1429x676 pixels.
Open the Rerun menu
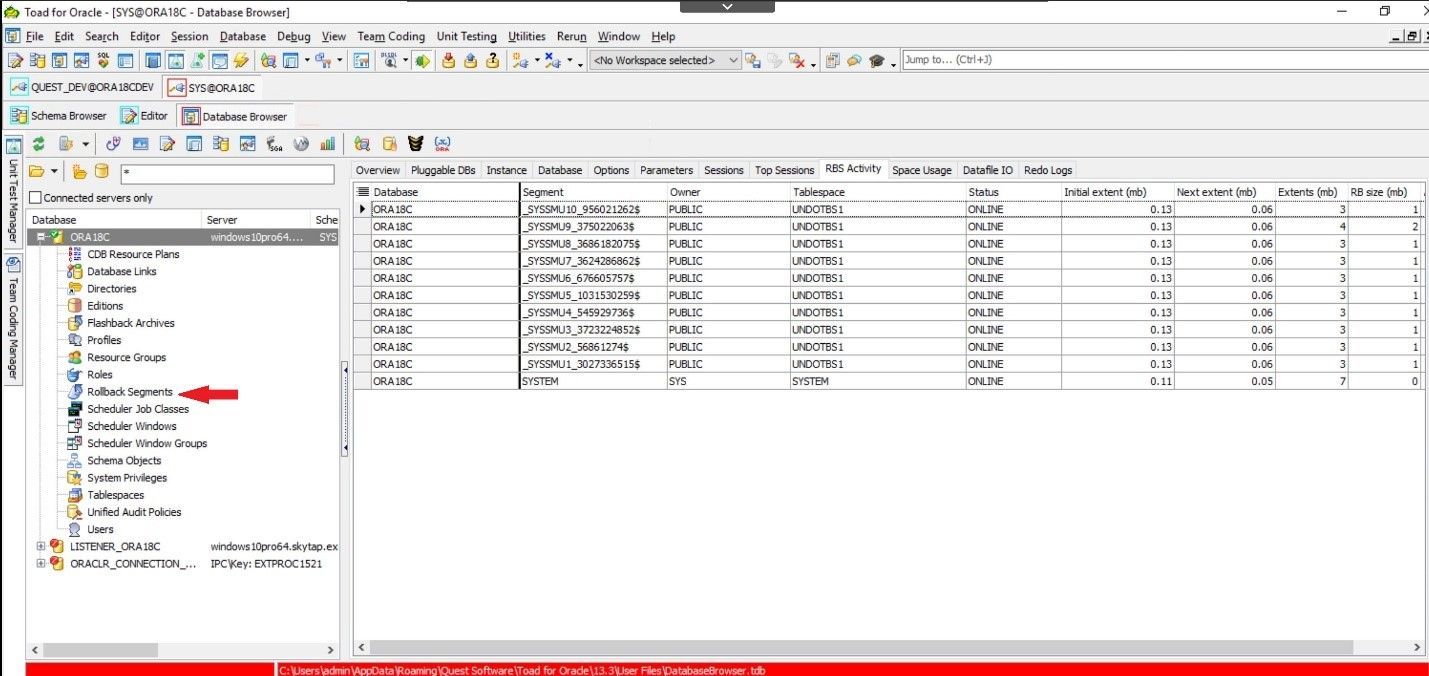pyautogui.click(x=572, y=36)
